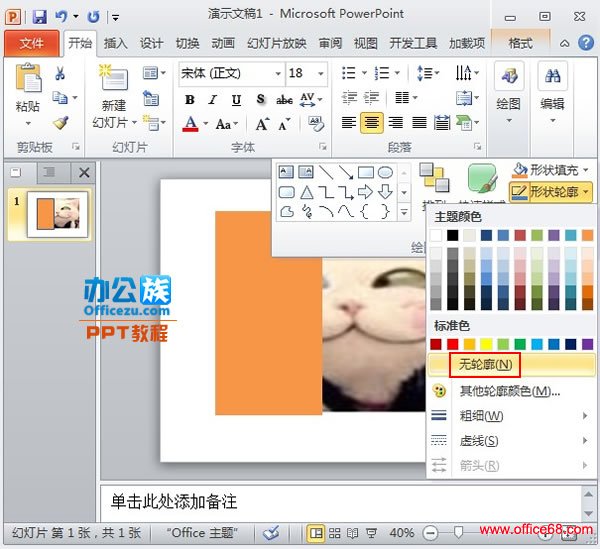This screenshot has width=600, height=549.
Task: Apply text shadow with S icon
Action: [x=260, y=100]
